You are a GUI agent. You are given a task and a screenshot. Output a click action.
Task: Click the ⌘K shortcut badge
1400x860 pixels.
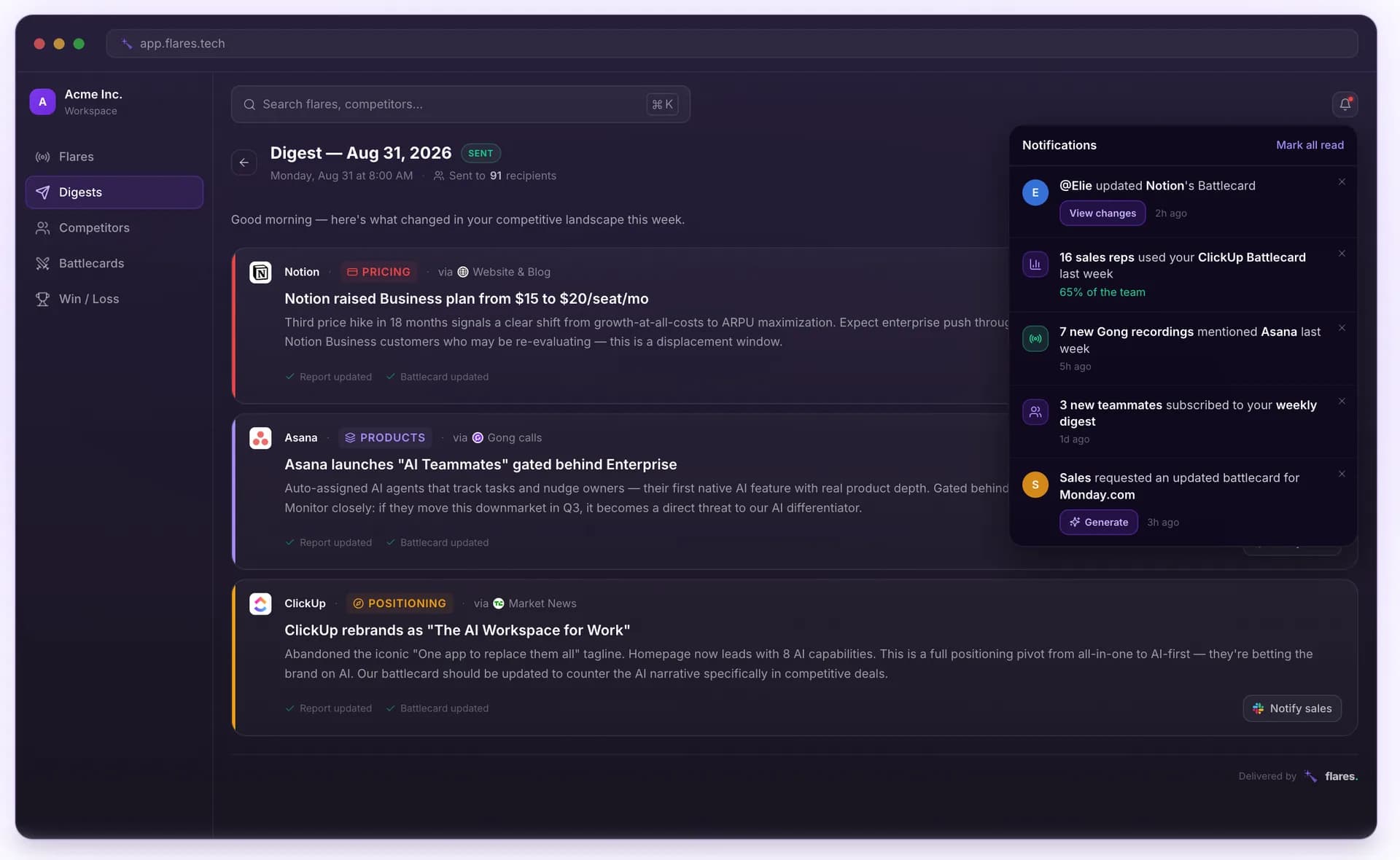pyautogui.click(x=662, y=104)
